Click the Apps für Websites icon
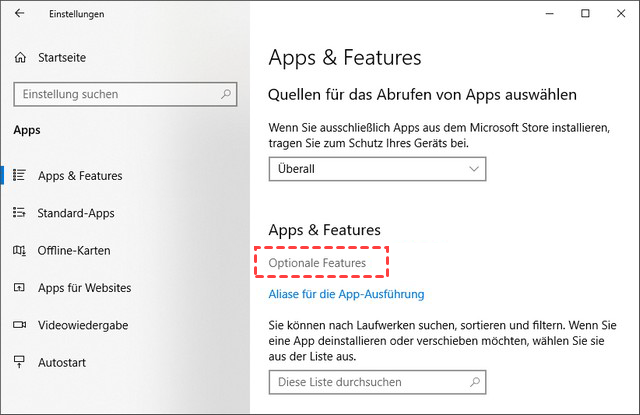640x415 pixels. [x=20, y=288]
